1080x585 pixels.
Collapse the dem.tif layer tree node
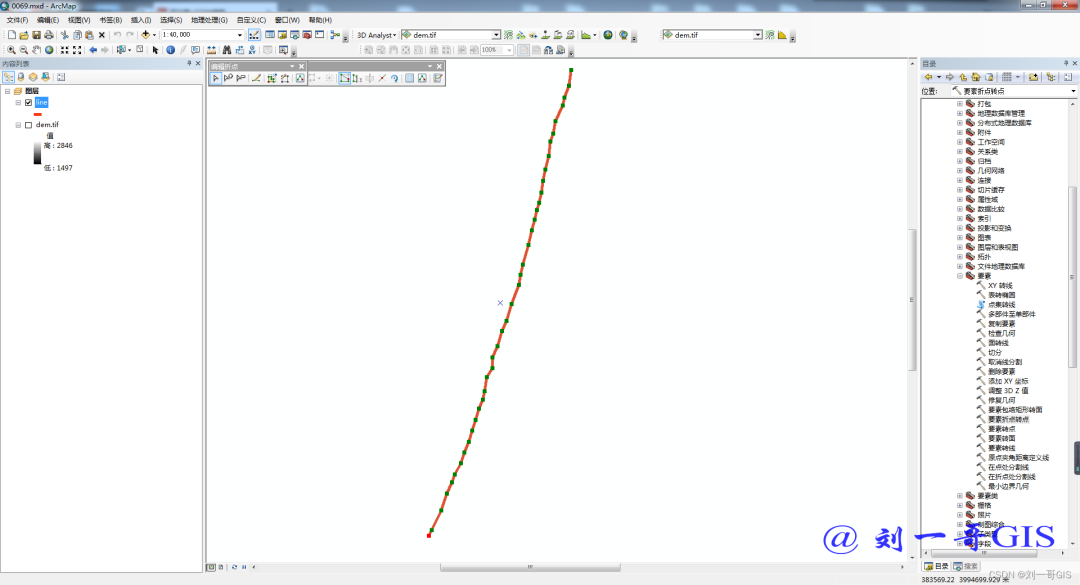point(19,125)
